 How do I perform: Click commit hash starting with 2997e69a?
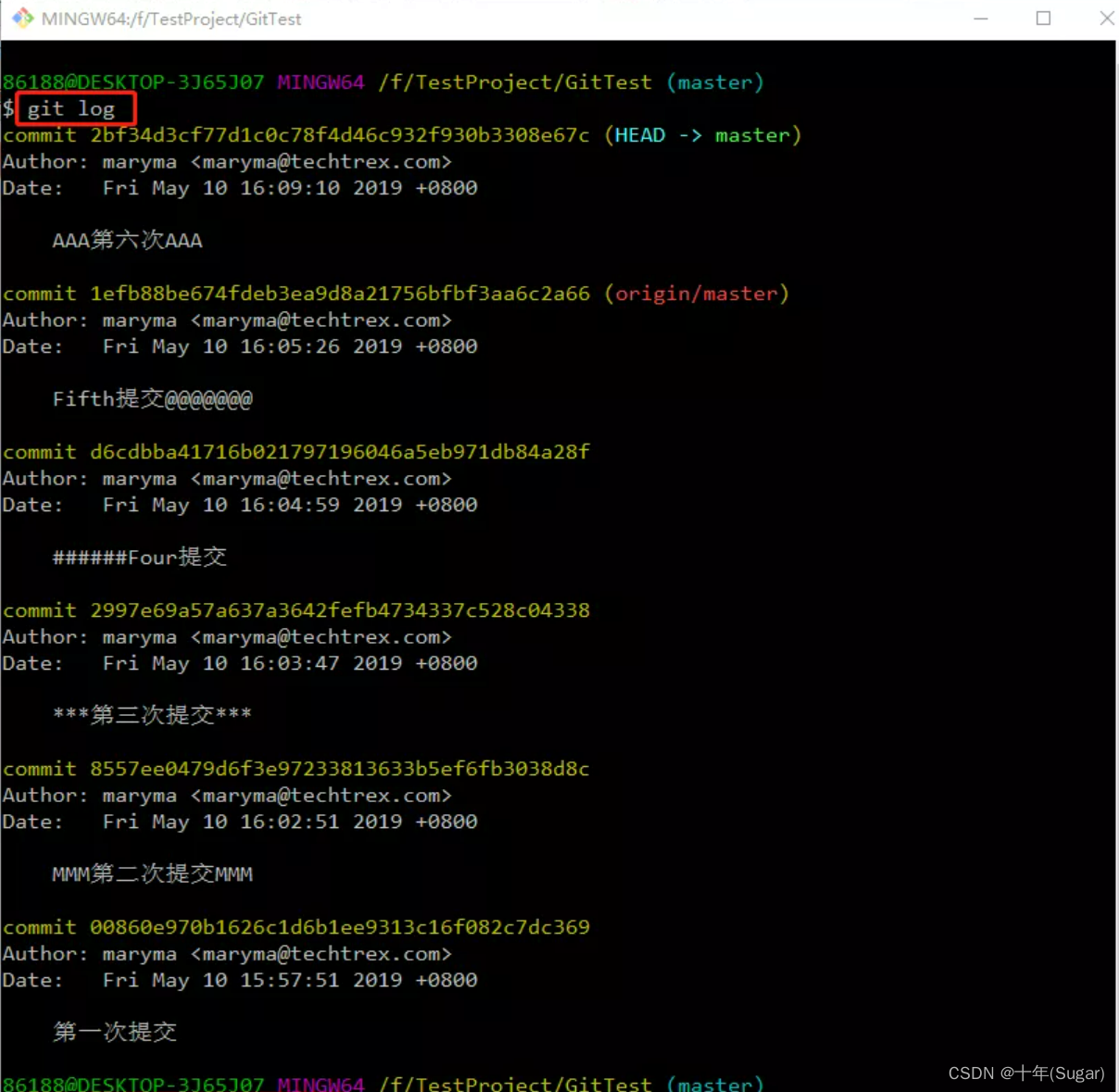coord(339,610)
